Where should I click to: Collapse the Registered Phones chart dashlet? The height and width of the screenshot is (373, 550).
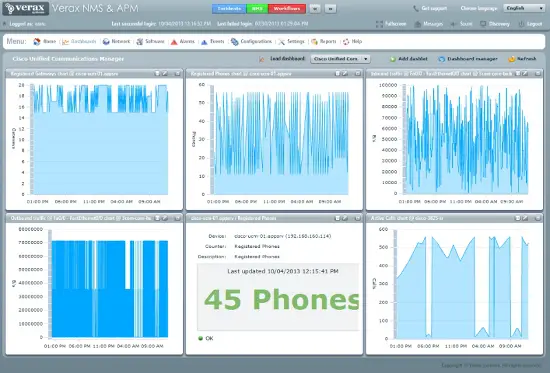pyautogui.click(x=358, y=73)
